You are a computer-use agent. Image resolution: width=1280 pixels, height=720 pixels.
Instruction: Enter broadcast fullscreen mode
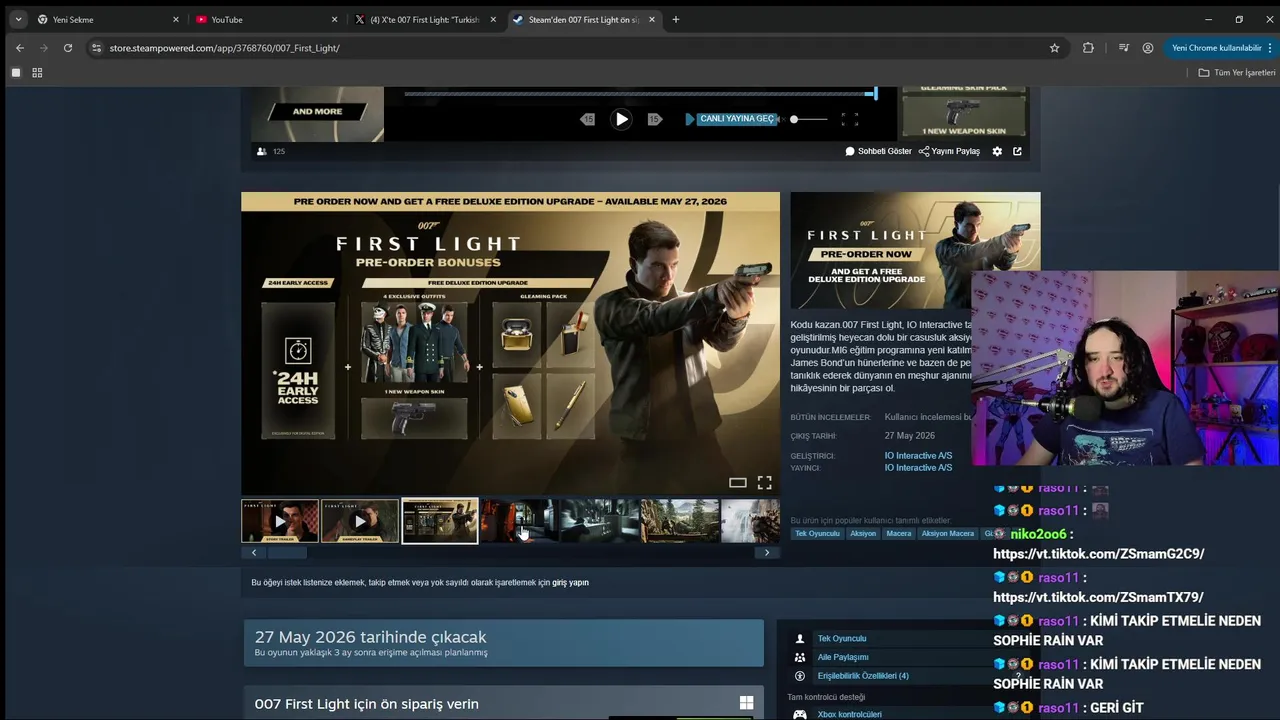click(x=849, y=119)
